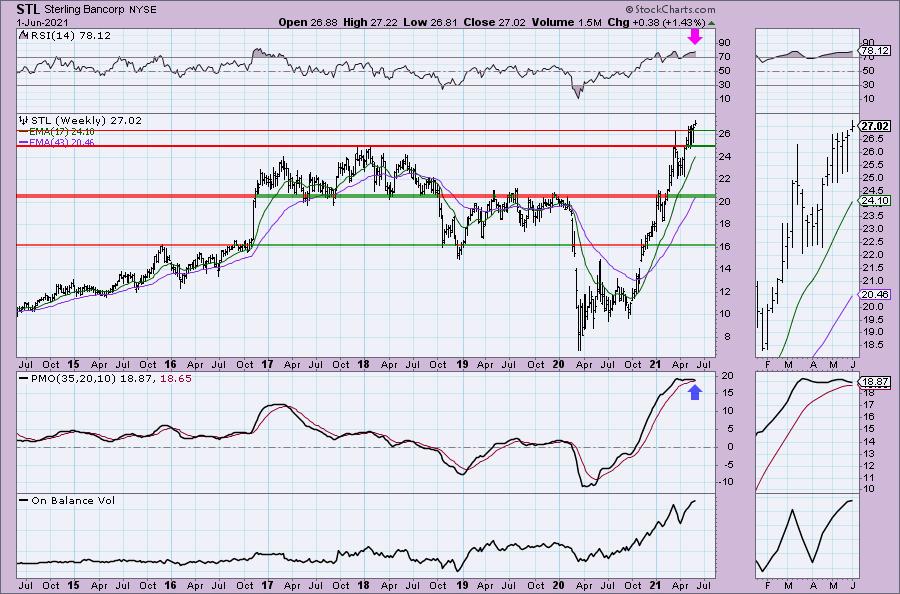
Task: Click the boxed 24.10 EMA tag at right
Action: click(x=875, y=201)
